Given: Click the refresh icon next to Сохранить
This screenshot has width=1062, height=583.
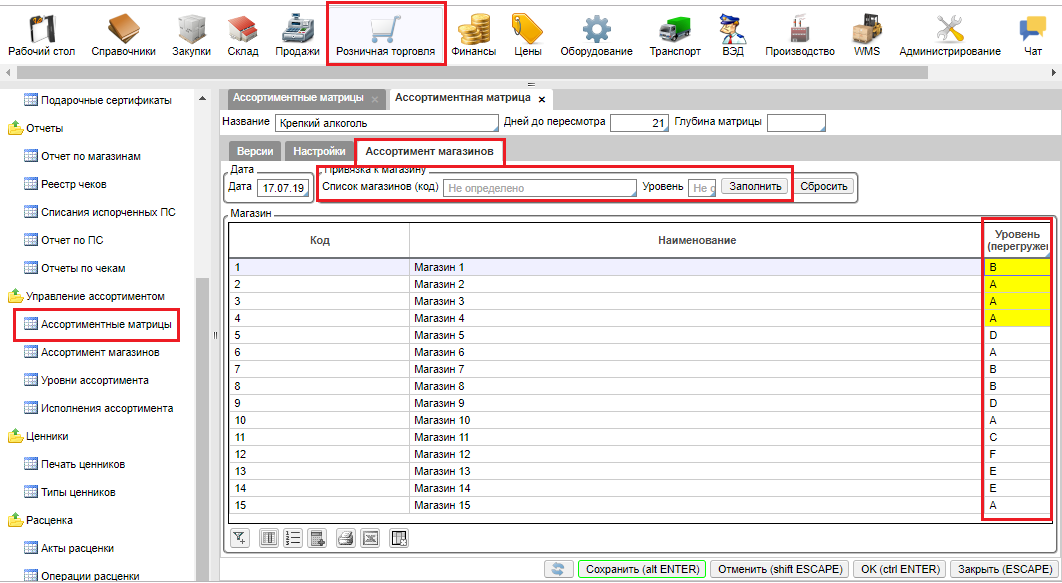Looking at the screenshot, I should pos(559,569).
